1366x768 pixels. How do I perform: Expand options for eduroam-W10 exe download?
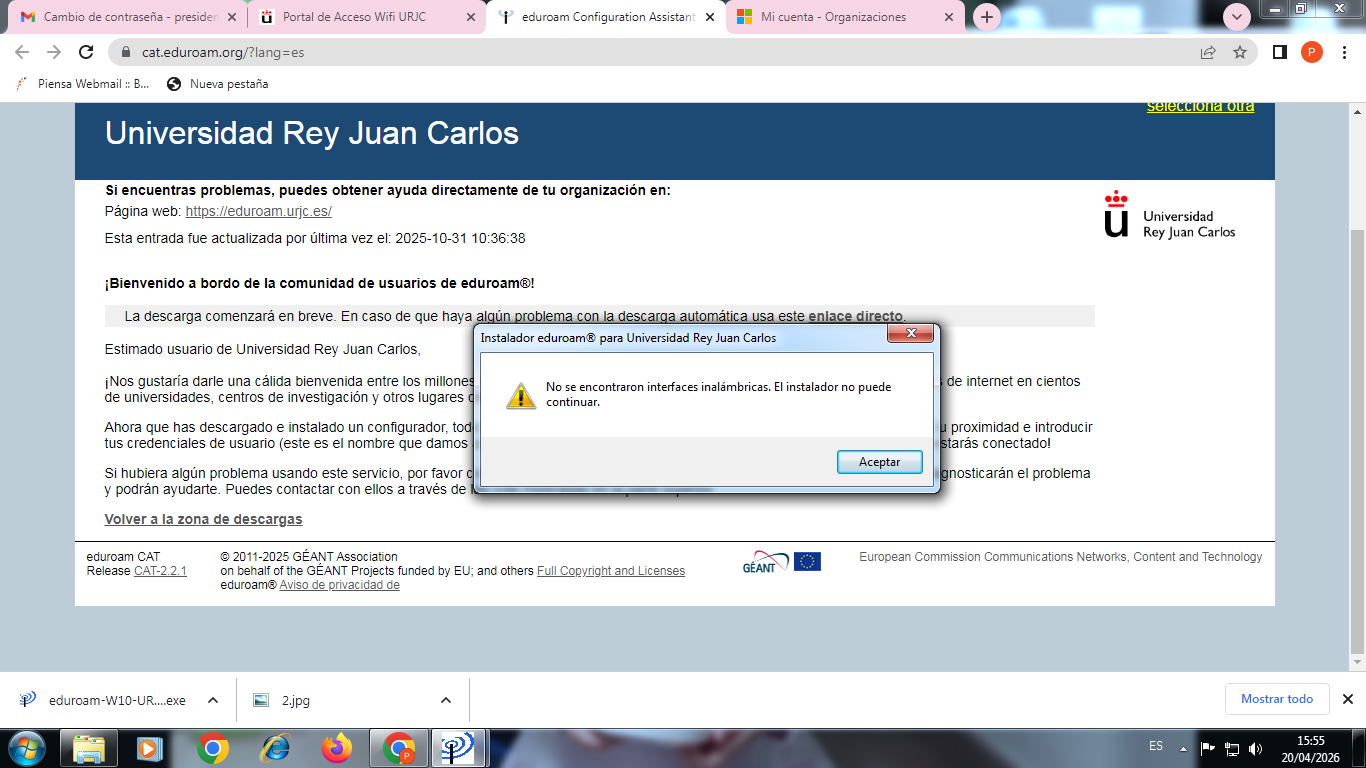click(212, 700)
